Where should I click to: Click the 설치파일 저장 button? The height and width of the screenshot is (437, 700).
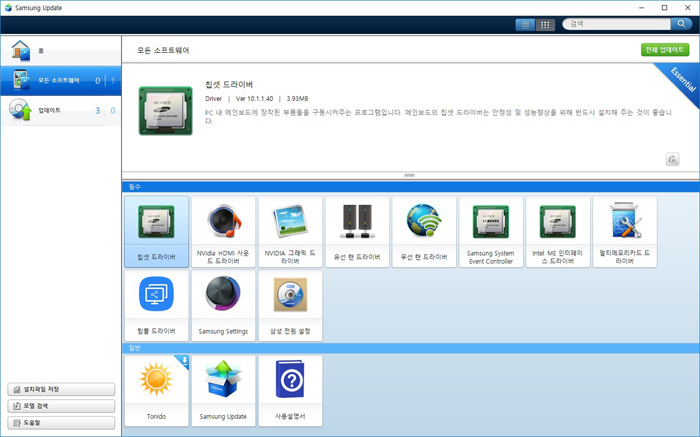[x=61, y=389]
